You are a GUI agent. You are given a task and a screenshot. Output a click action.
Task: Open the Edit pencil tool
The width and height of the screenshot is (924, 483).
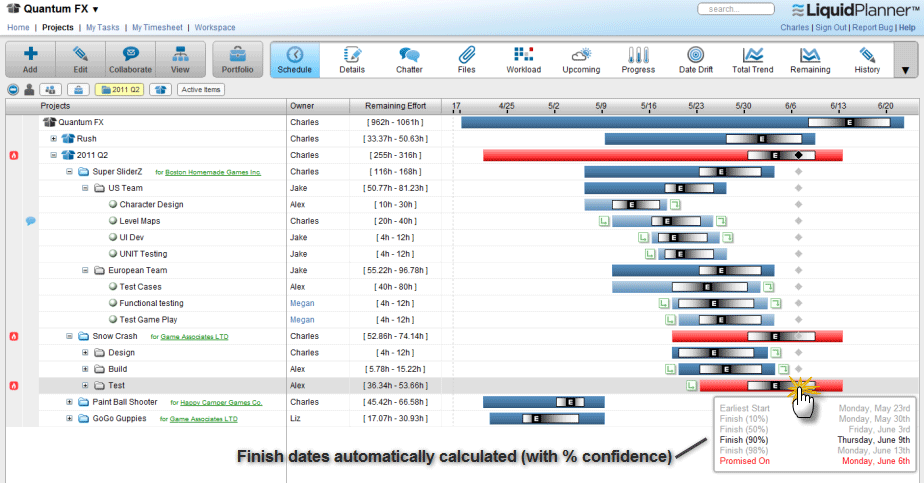pyautogui.click(x=81, y=59)
